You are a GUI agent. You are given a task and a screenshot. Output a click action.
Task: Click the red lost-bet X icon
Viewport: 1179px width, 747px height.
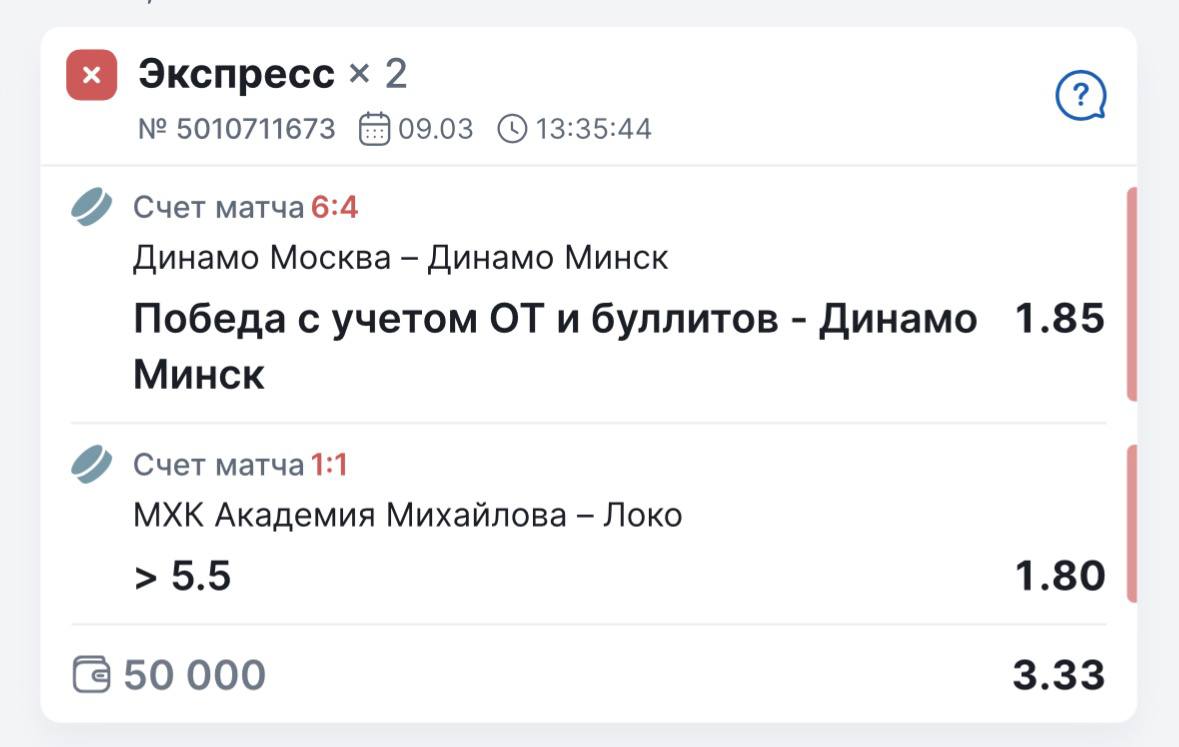tap(92, 75)
